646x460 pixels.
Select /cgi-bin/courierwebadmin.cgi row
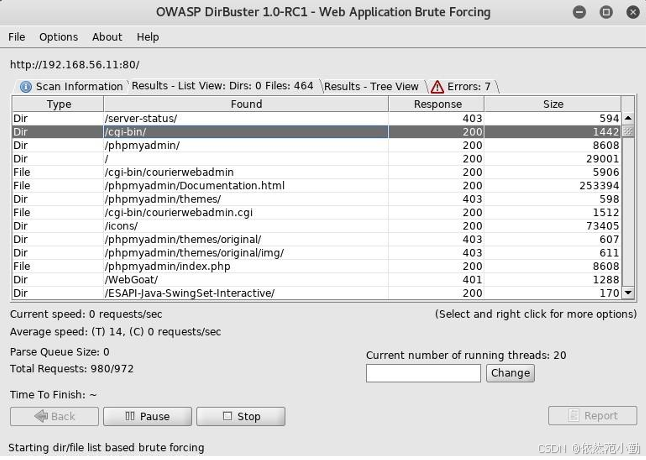point(316,212)
